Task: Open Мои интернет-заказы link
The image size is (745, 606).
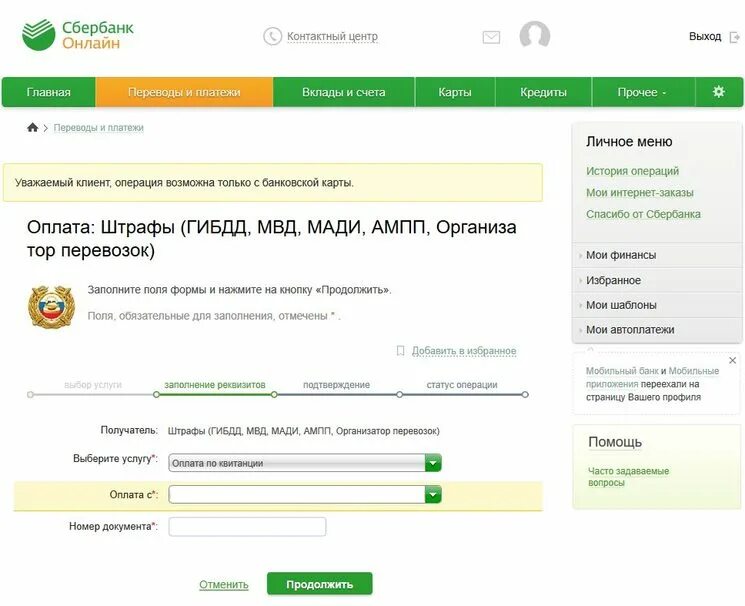Action: pyautogui.click(x=640, y=192)
